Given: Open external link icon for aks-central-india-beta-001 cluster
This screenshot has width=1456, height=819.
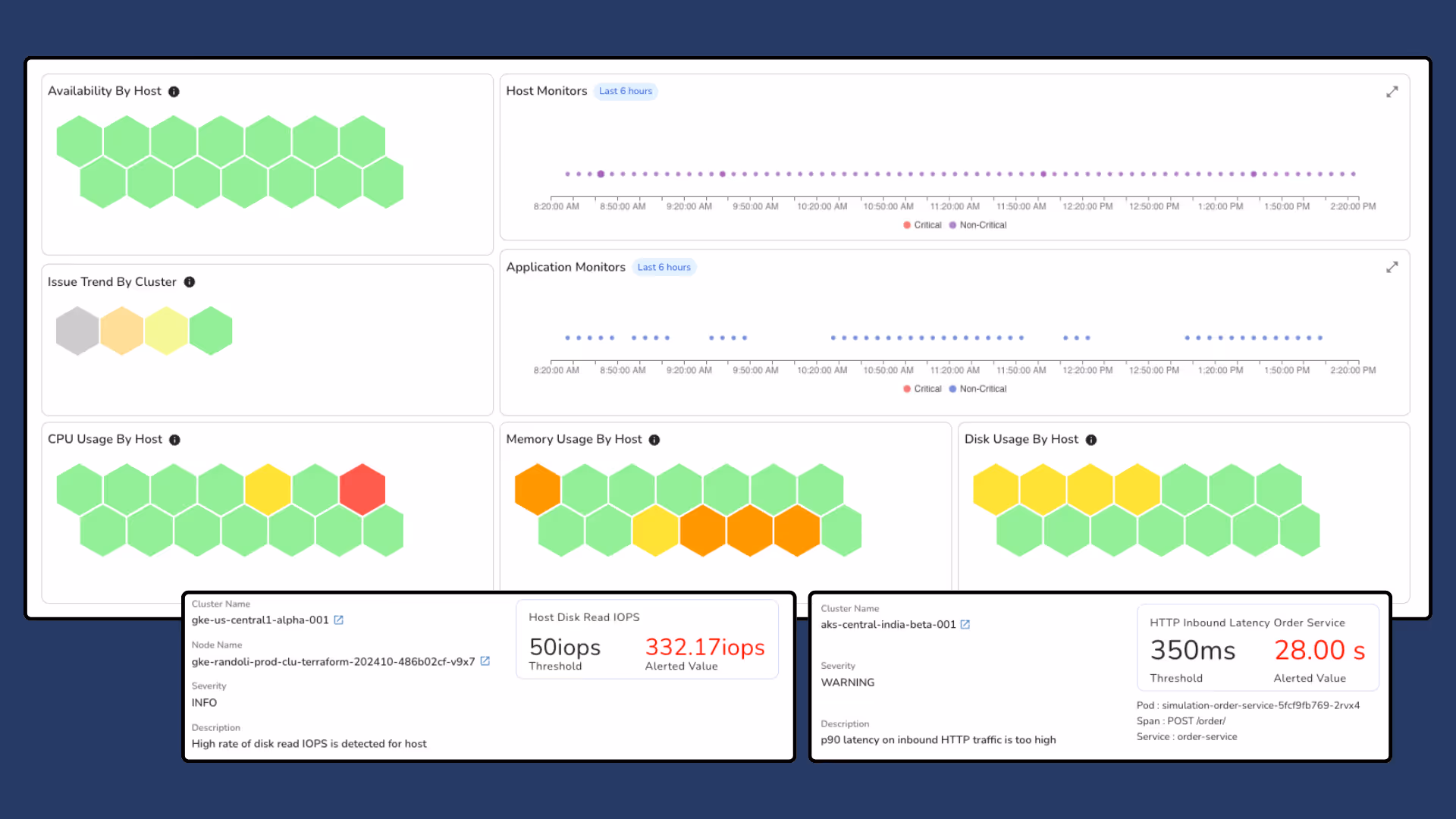Looking at the screenshot, I should point(965,625).
